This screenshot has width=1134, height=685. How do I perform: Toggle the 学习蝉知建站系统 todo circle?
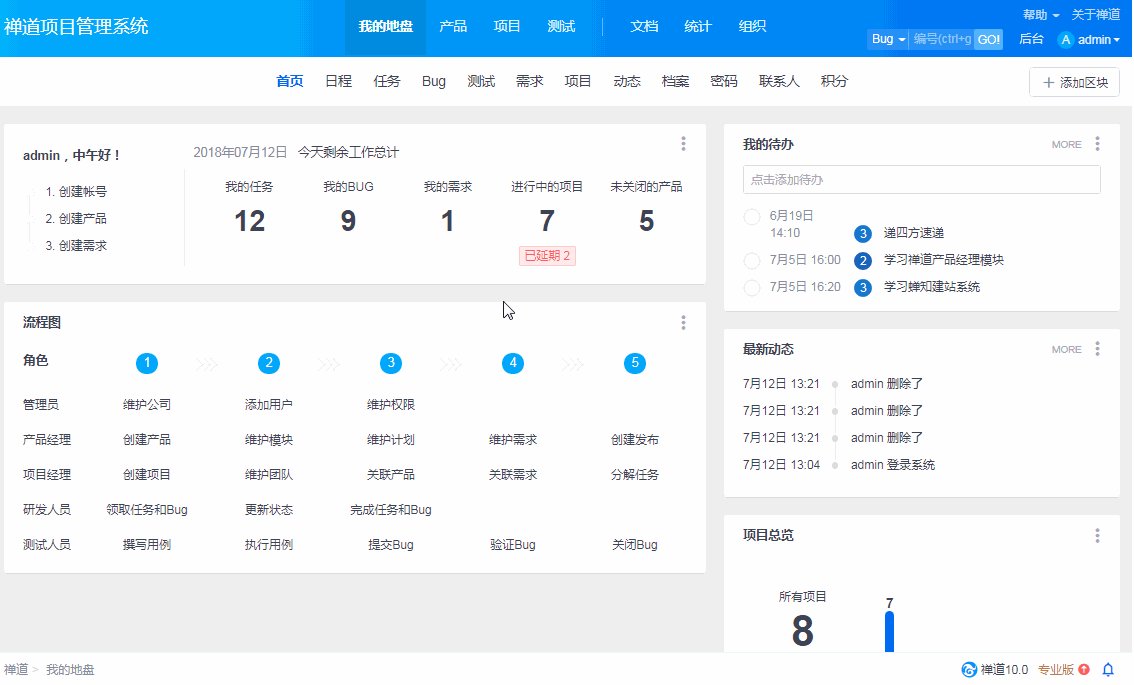coord(752,288)
